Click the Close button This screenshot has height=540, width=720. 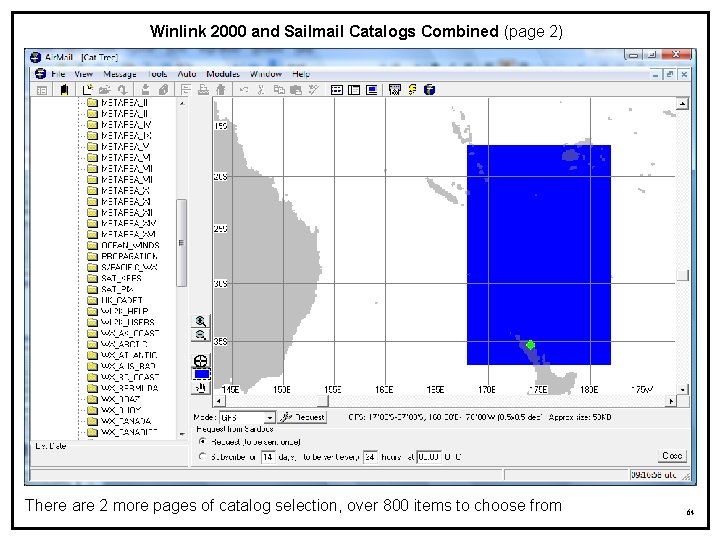(672, 456)
